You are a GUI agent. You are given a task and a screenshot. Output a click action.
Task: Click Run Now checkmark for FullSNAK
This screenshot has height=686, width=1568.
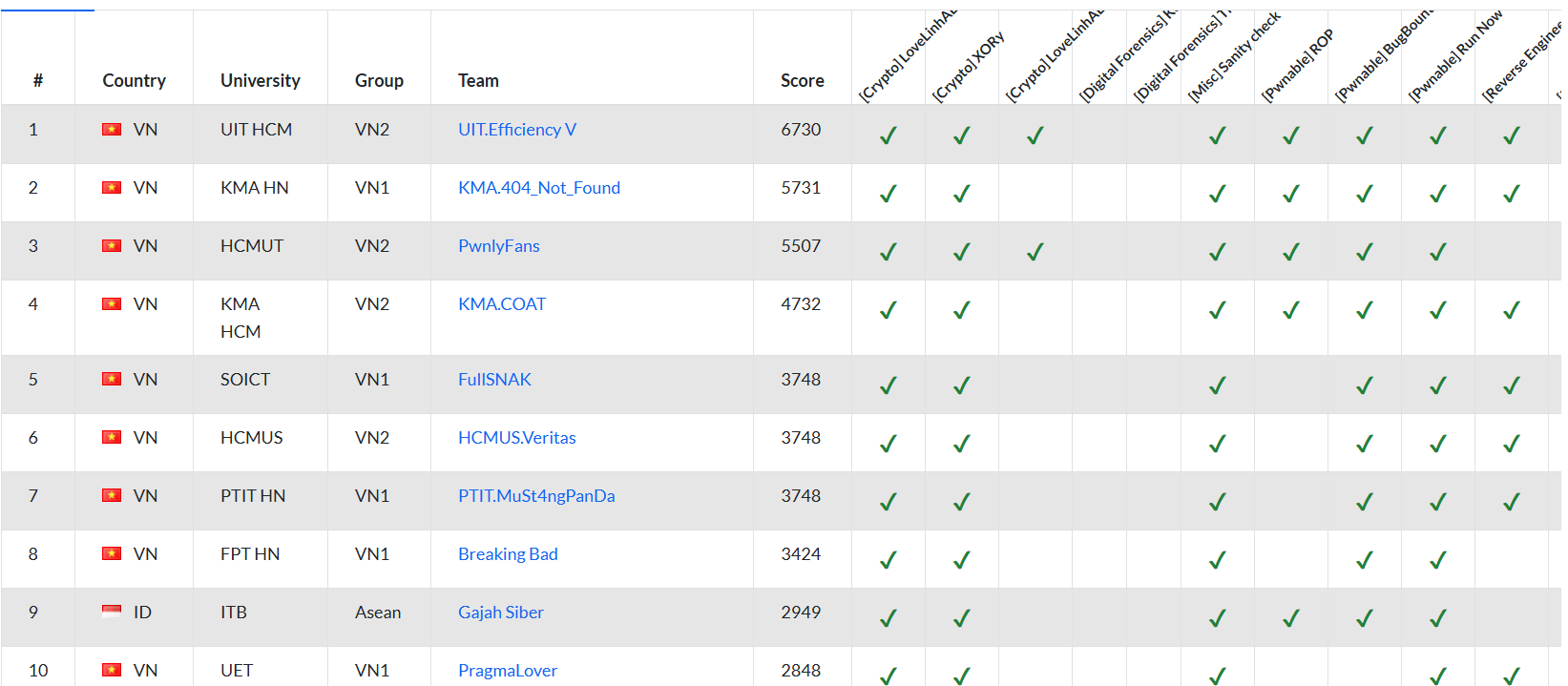[1437, 385]
